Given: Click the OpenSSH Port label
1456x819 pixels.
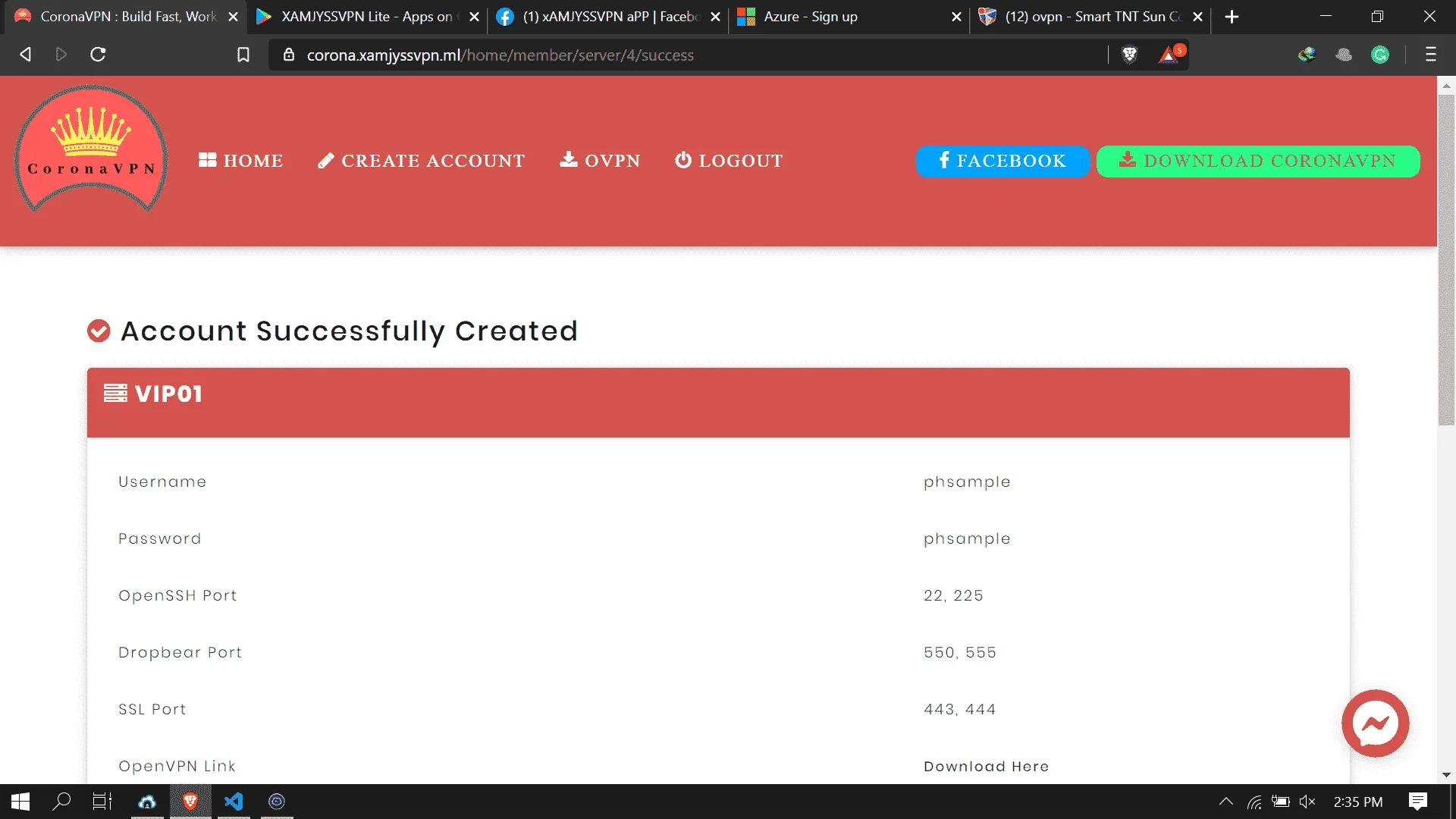Looking at the screenshot, I should pyautogui.click(x=177, y=596).
